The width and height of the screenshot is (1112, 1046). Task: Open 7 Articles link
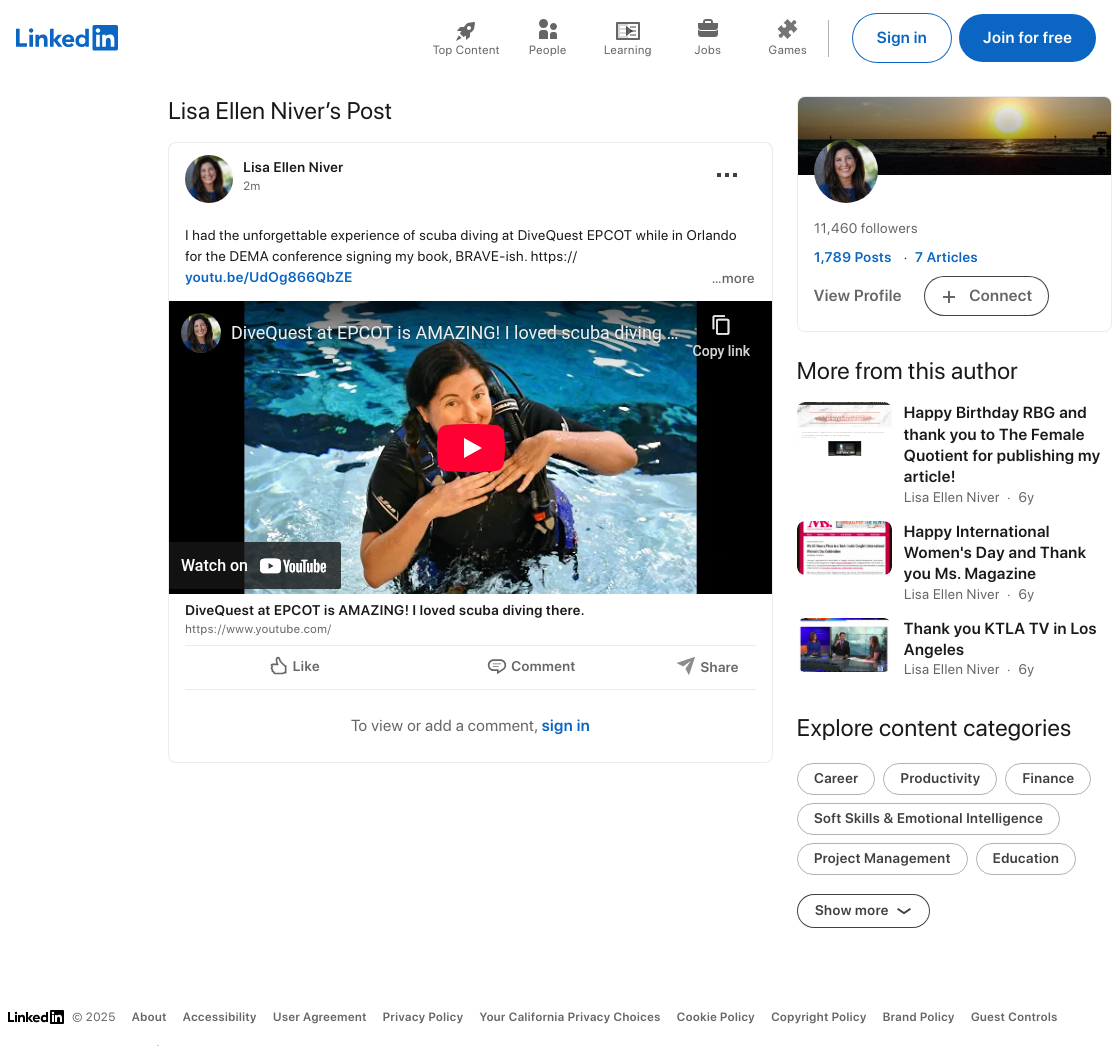[946, 257]
